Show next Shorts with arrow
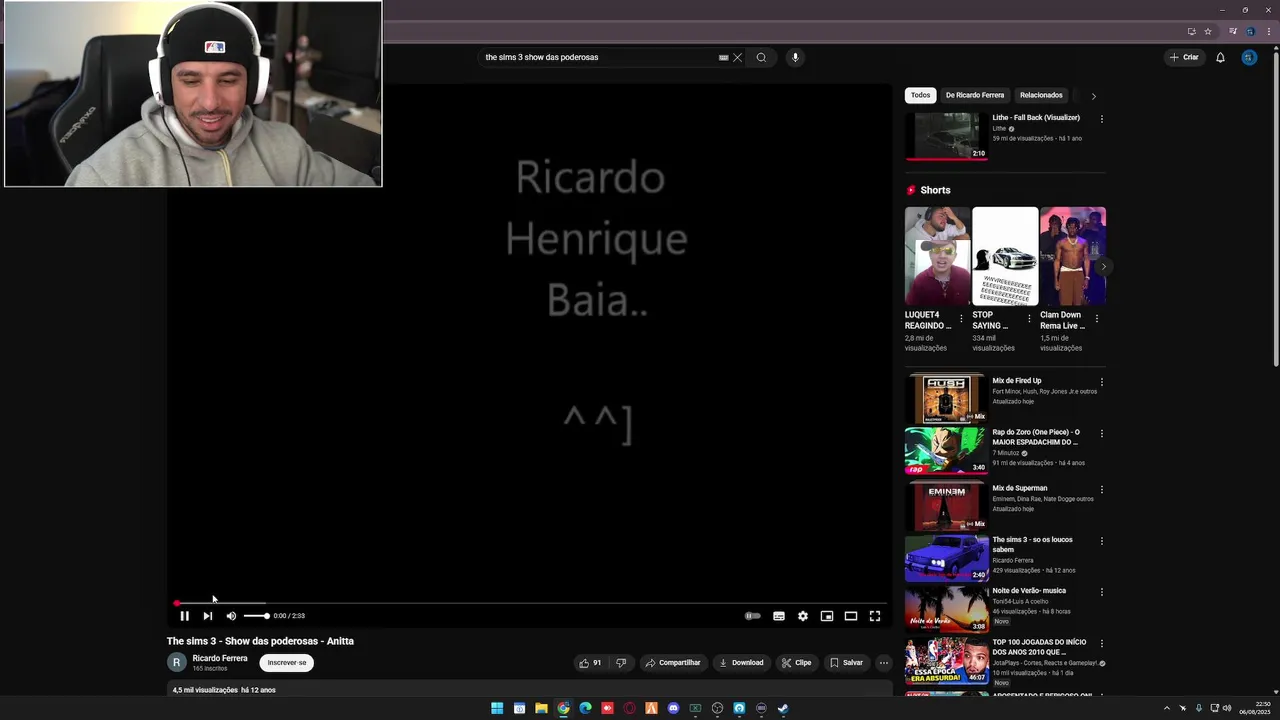This screenshot has height=720, width=1280. pos(1103,267)
